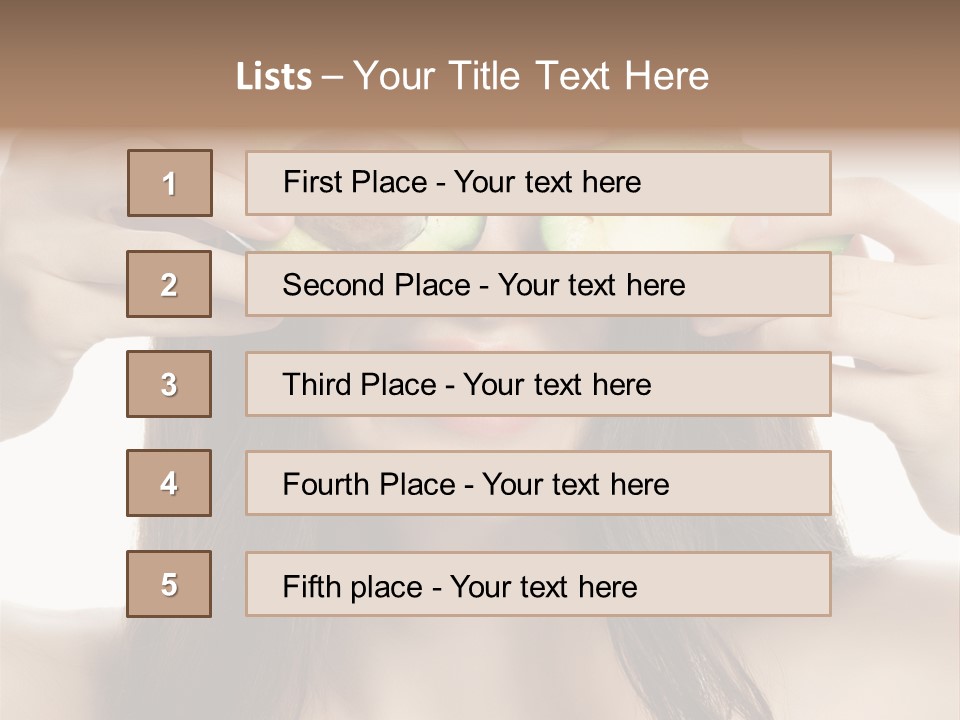The image size is (960, 720).
Task: Select the number 5 box
Action: pyautogui.click(x=169, y=584)
